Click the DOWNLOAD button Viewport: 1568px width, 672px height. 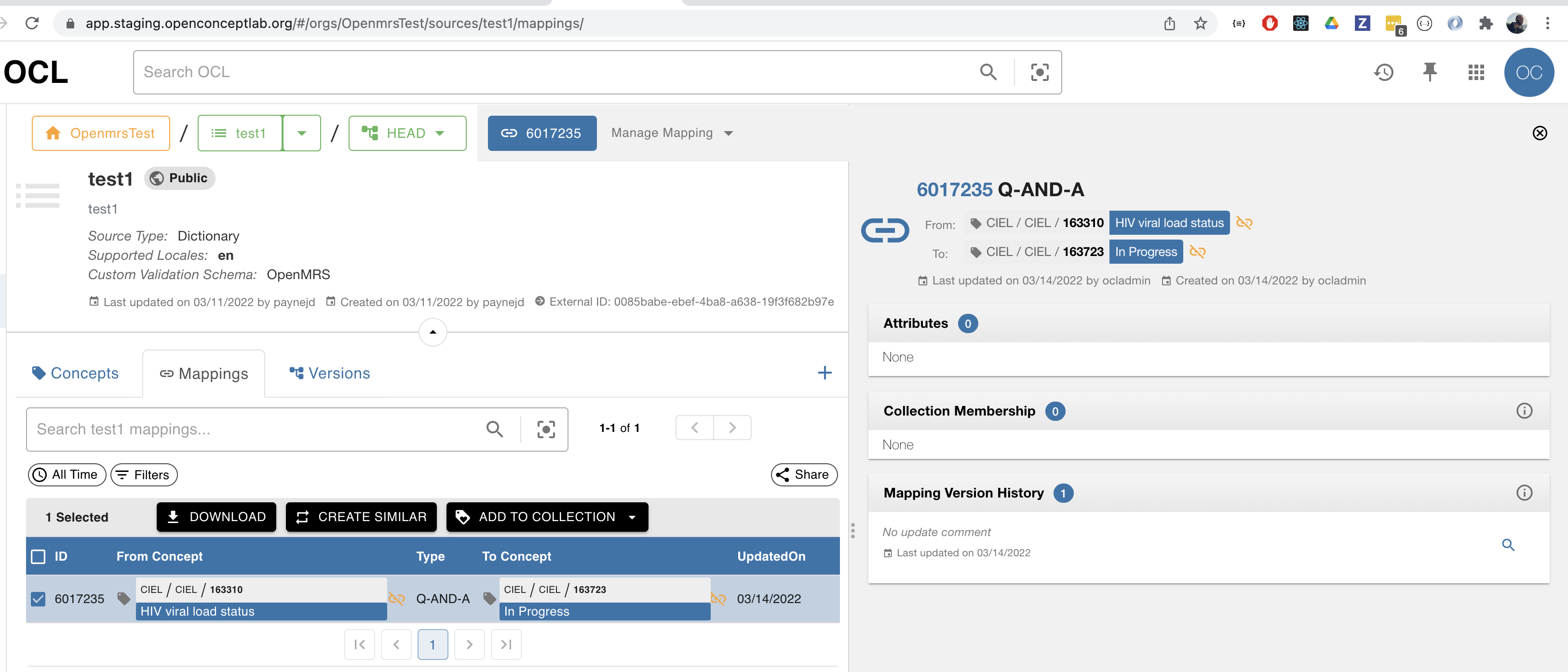[x=216, y=517]
